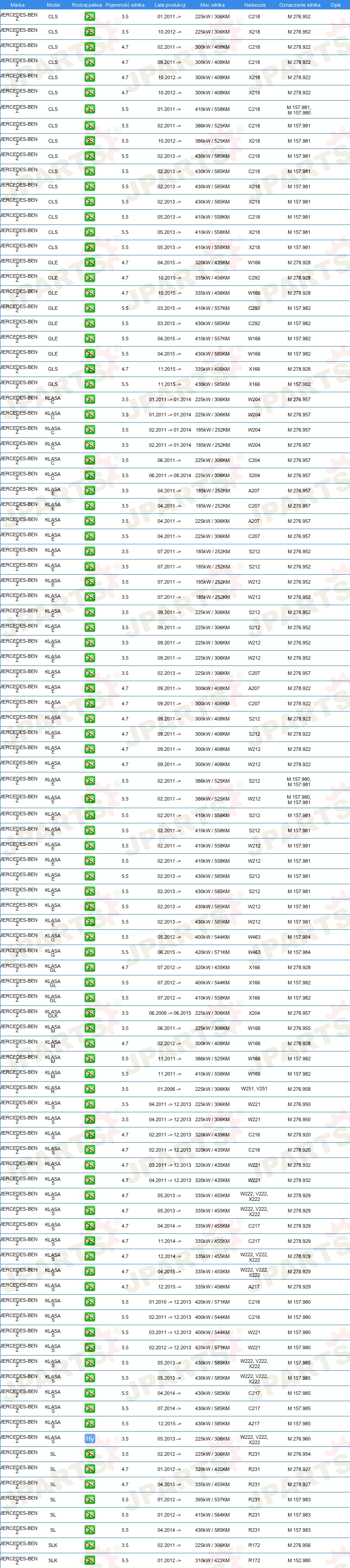The width and height of the screenshot is (350, 1568).
Task: Click fuel icon in CLS 5.5 01.2011 C218 row
Action: (90, 110)
